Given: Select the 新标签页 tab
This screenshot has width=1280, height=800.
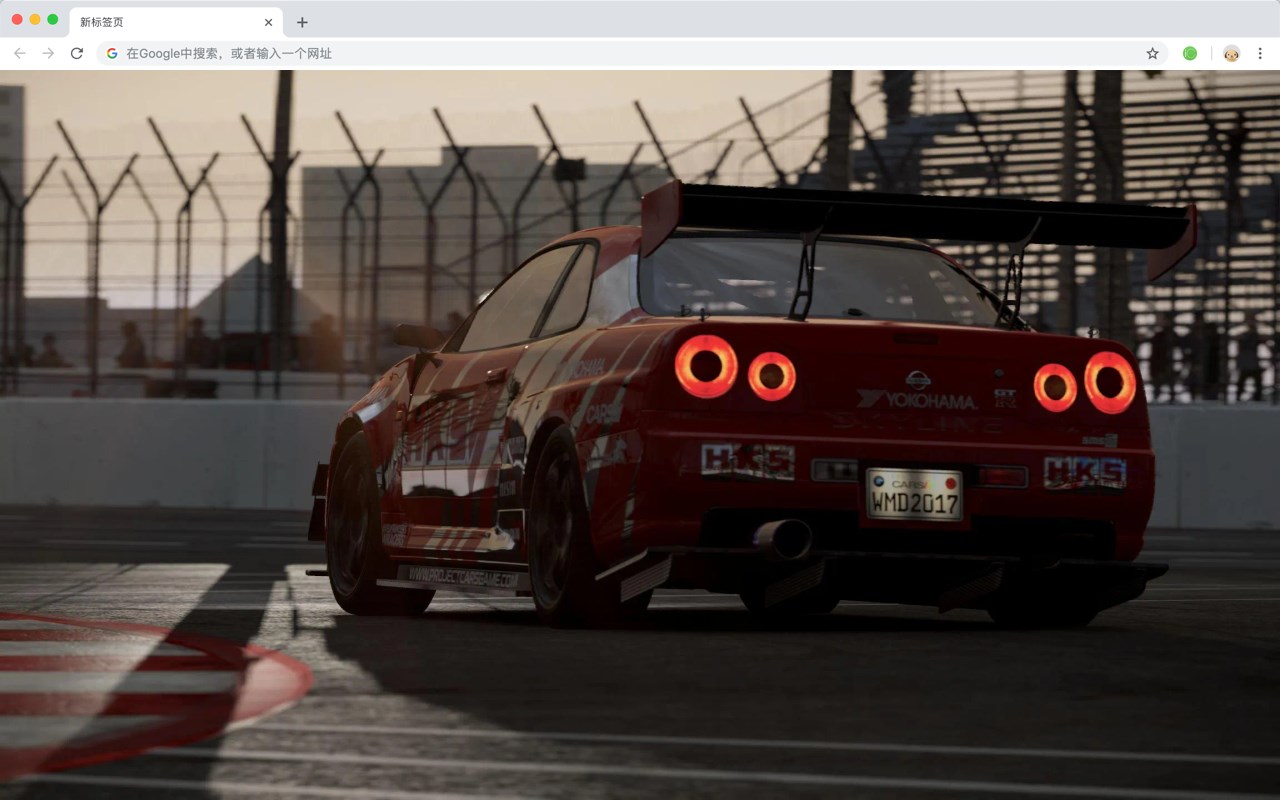Looking at the screenshot, I should click(x=176, y=22).
